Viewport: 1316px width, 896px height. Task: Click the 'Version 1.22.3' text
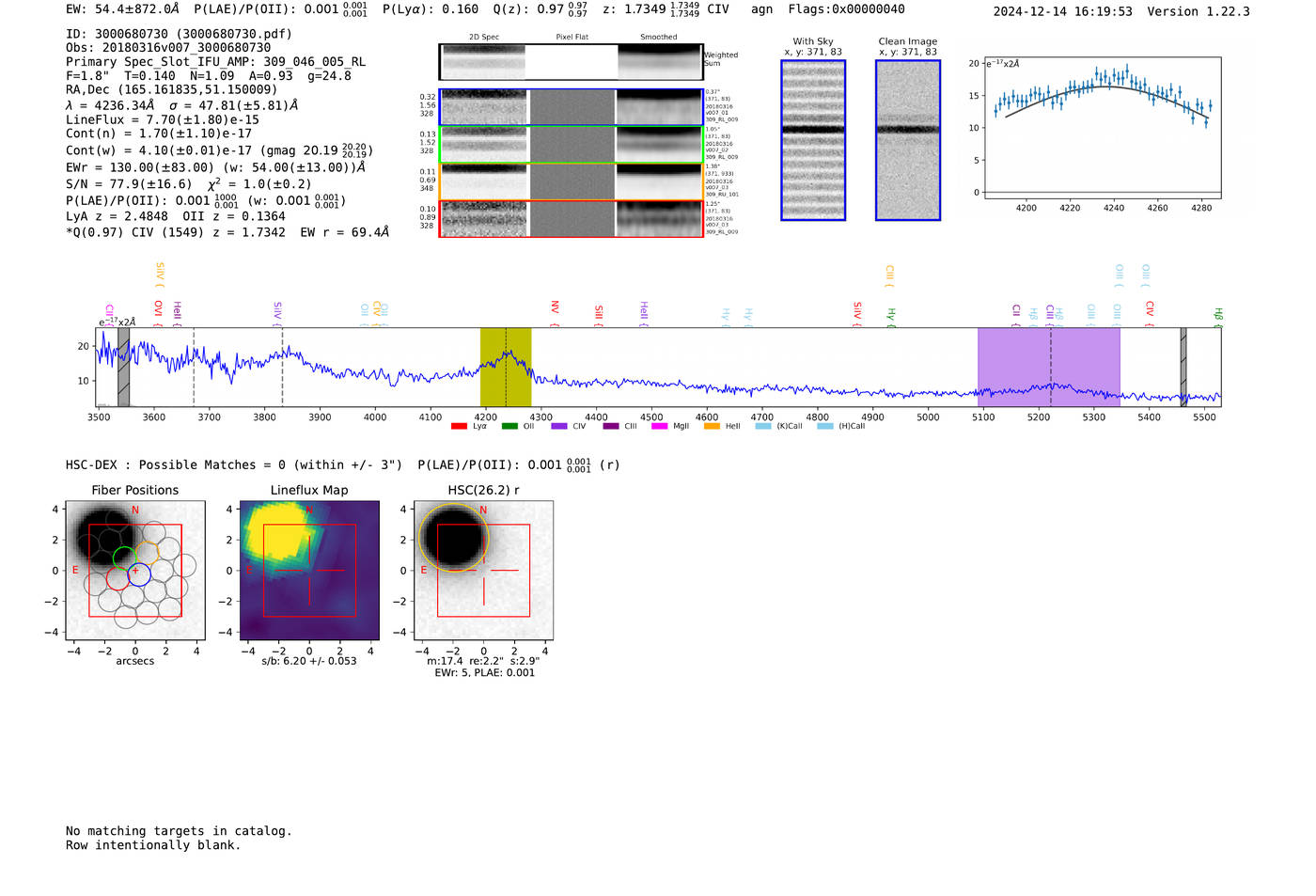coord(1198,11)
